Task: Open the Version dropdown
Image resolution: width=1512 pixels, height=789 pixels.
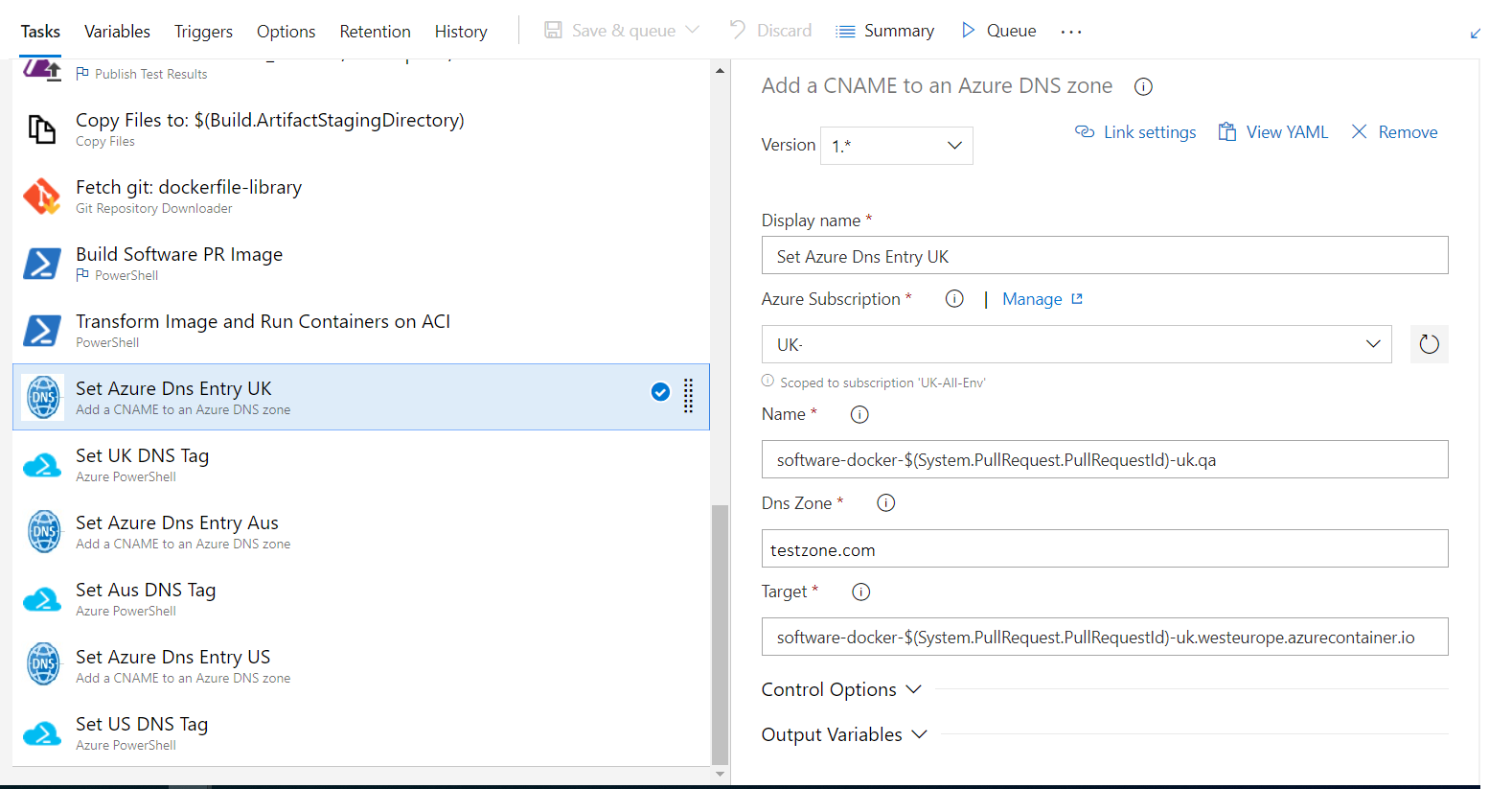Action: click(x=896, y=146)
